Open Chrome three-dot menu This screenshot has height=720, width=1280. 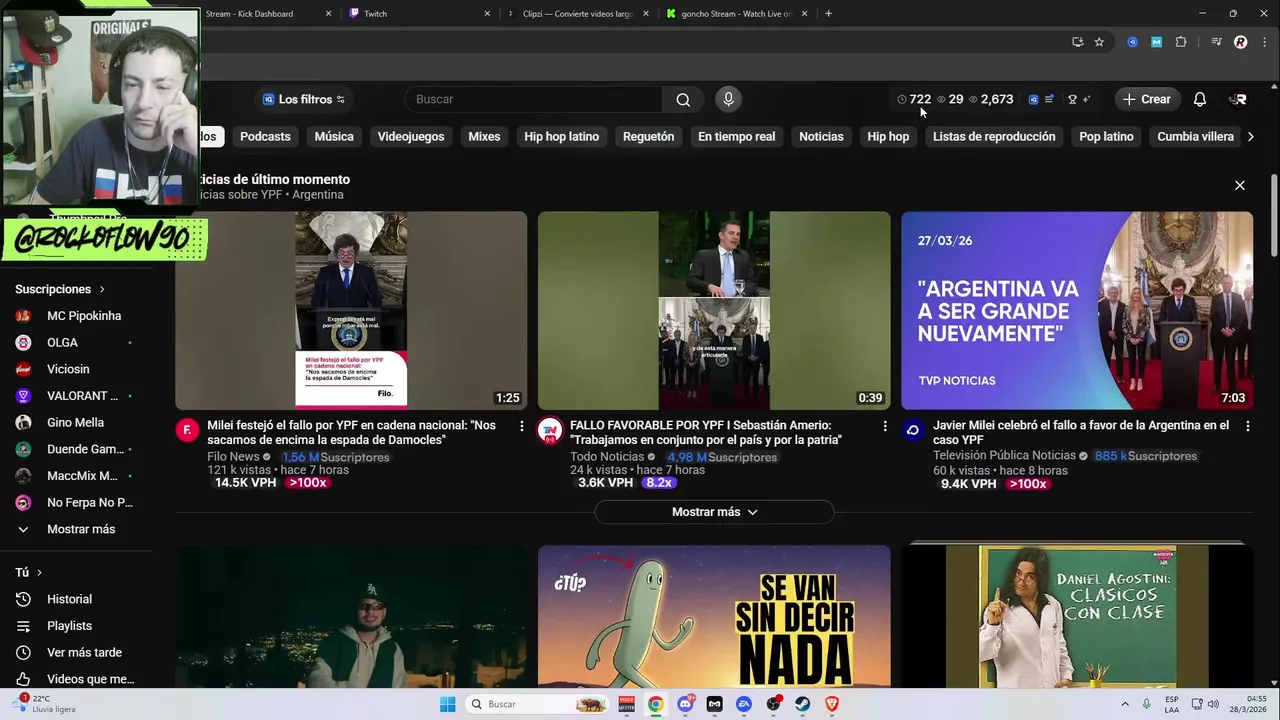point(1264,42)
